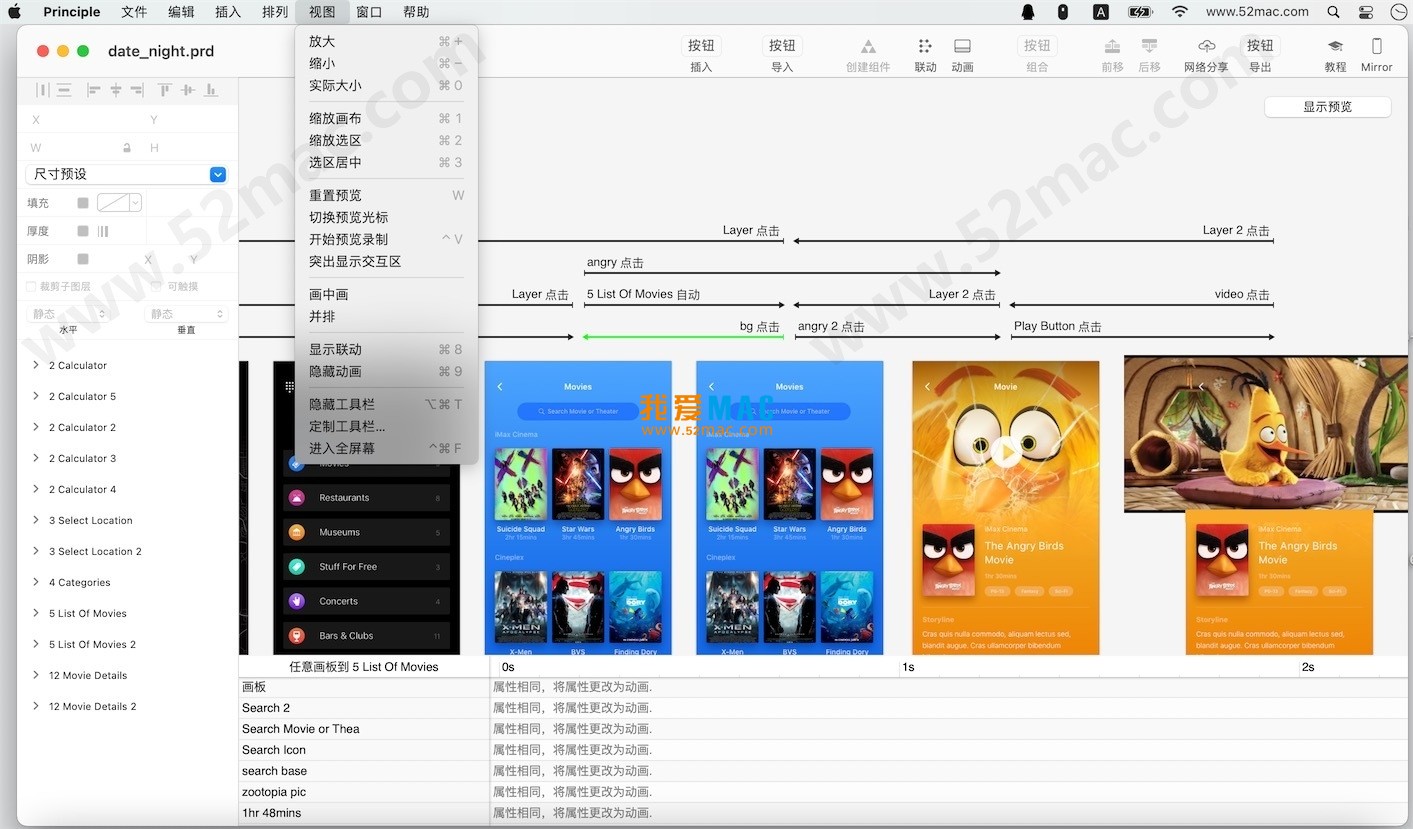
Task: Click the align left edges icon
Action: [93, 90]
